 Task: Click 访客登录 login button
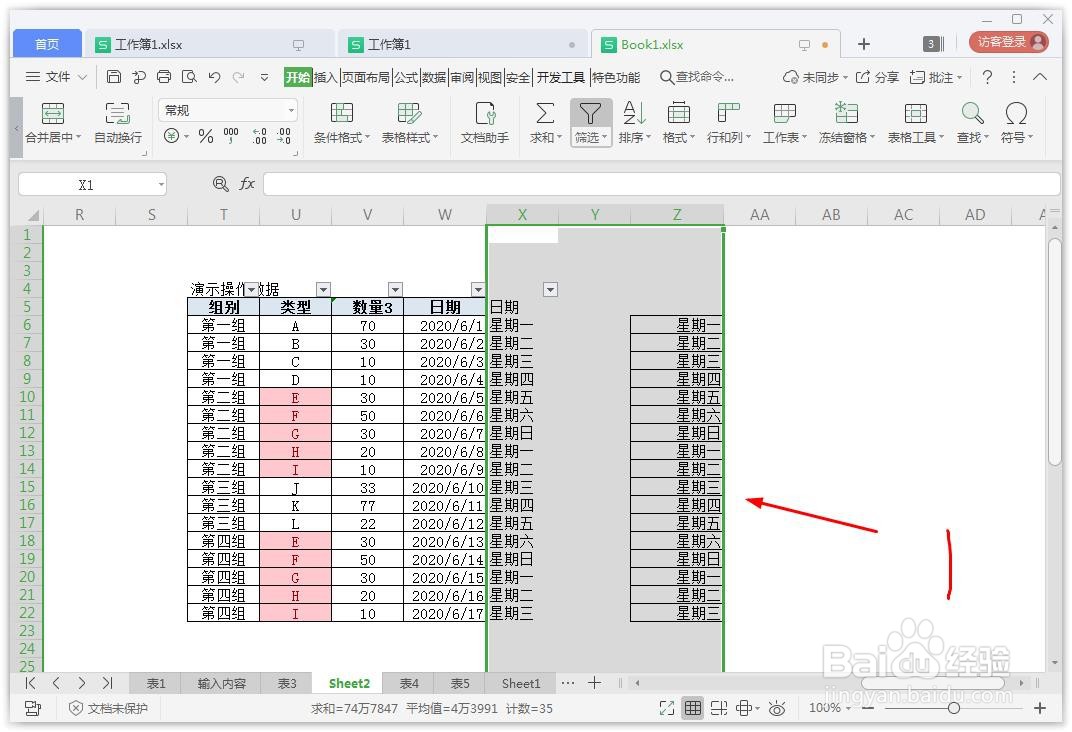click(1008, 42)
